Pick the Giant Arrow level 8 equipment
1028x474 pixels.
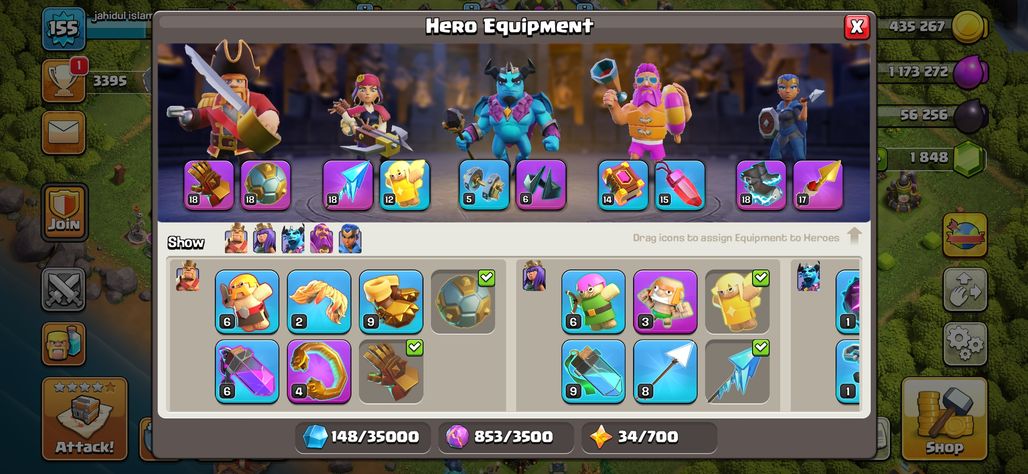coord(665,371)
